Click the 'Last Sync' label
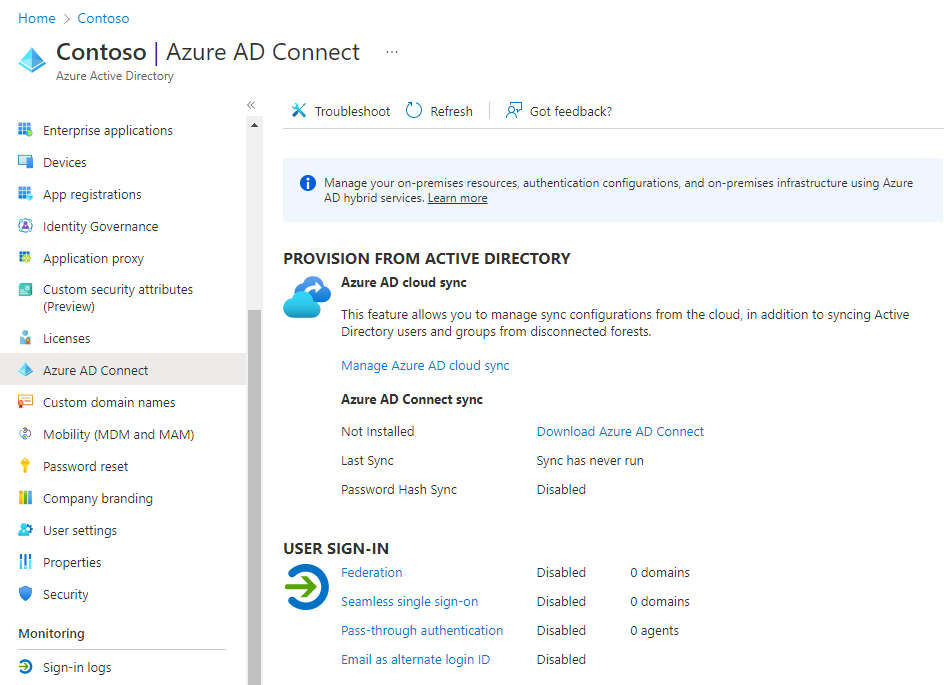944x685 pixels. click(x=367, y=460)
